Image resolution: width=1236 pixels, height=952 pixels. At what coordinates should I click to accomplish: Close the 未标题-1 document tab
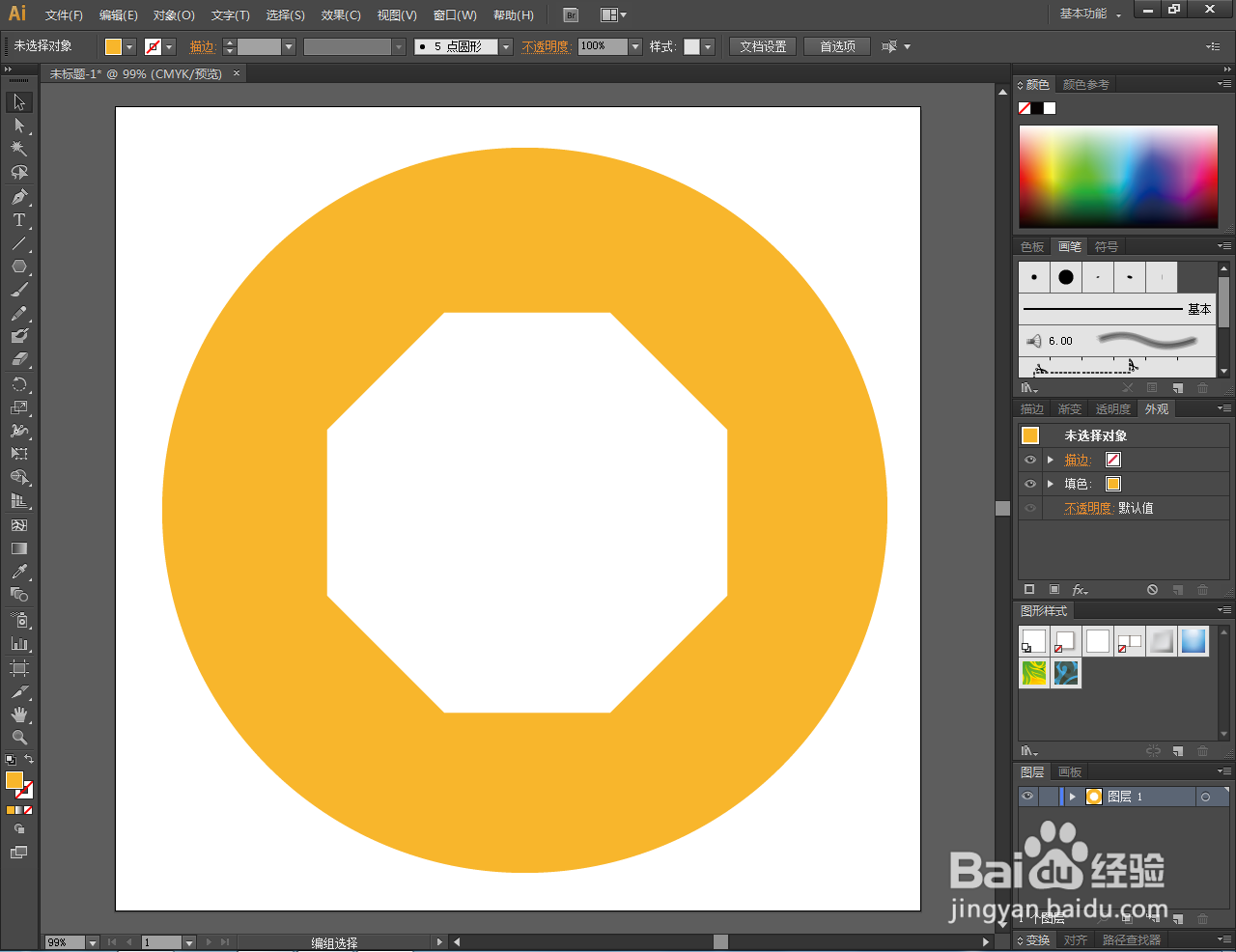coord(237,73)
